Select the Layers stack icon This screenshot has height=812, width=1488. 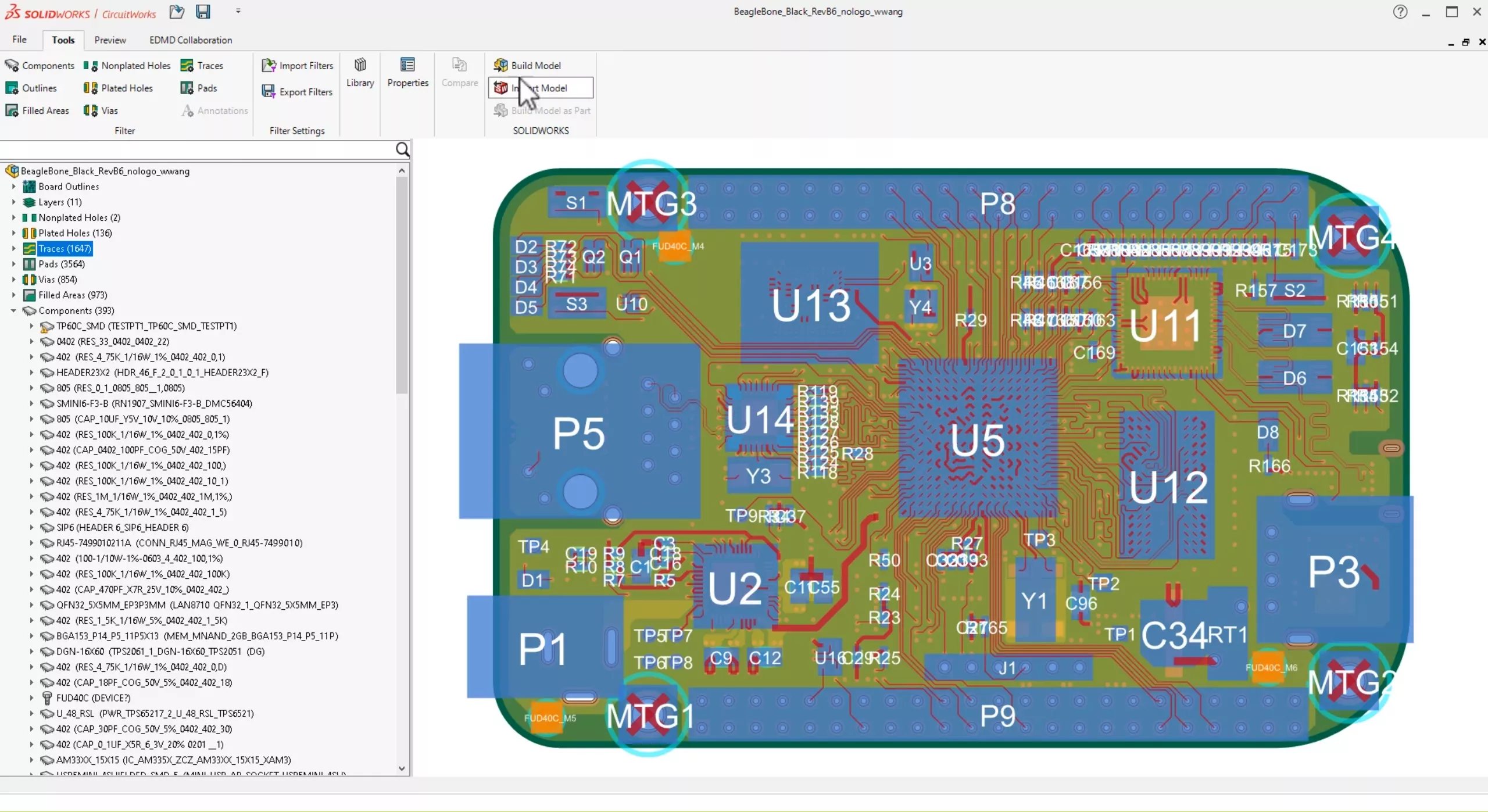tap(29, 202)
